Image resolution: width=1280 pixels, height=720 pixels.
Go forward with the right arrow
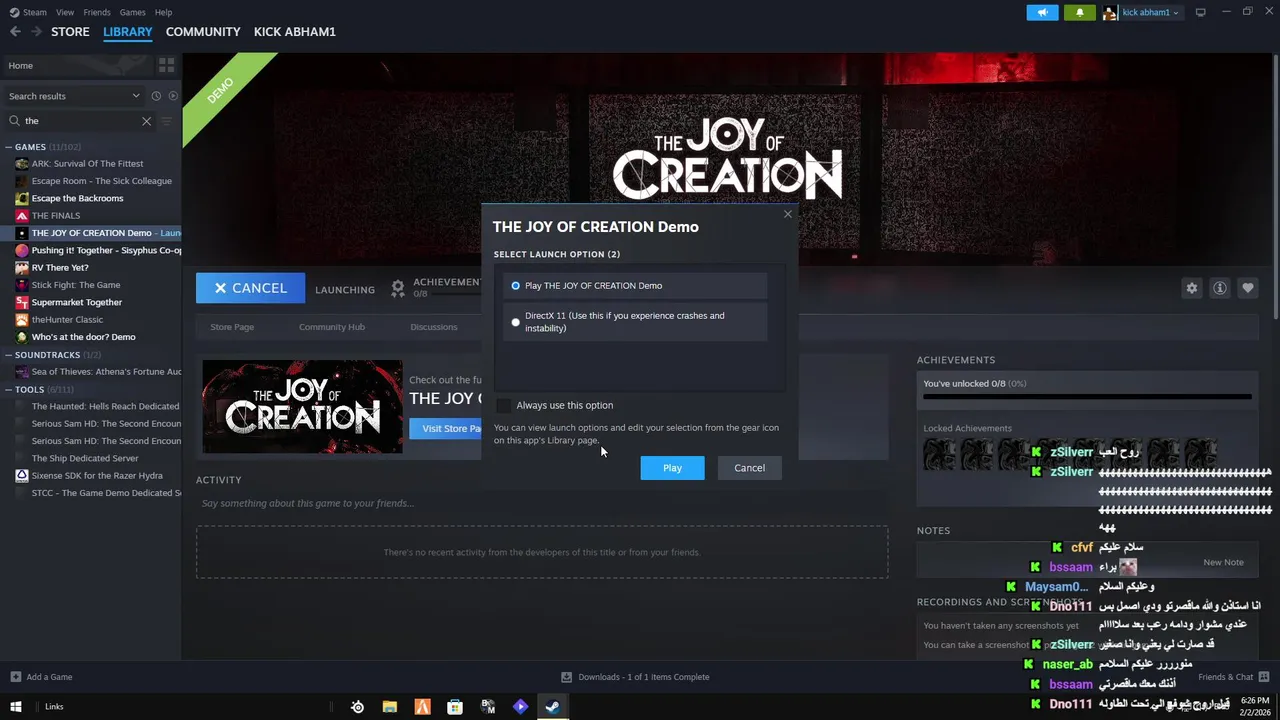(x=36, y=31)
